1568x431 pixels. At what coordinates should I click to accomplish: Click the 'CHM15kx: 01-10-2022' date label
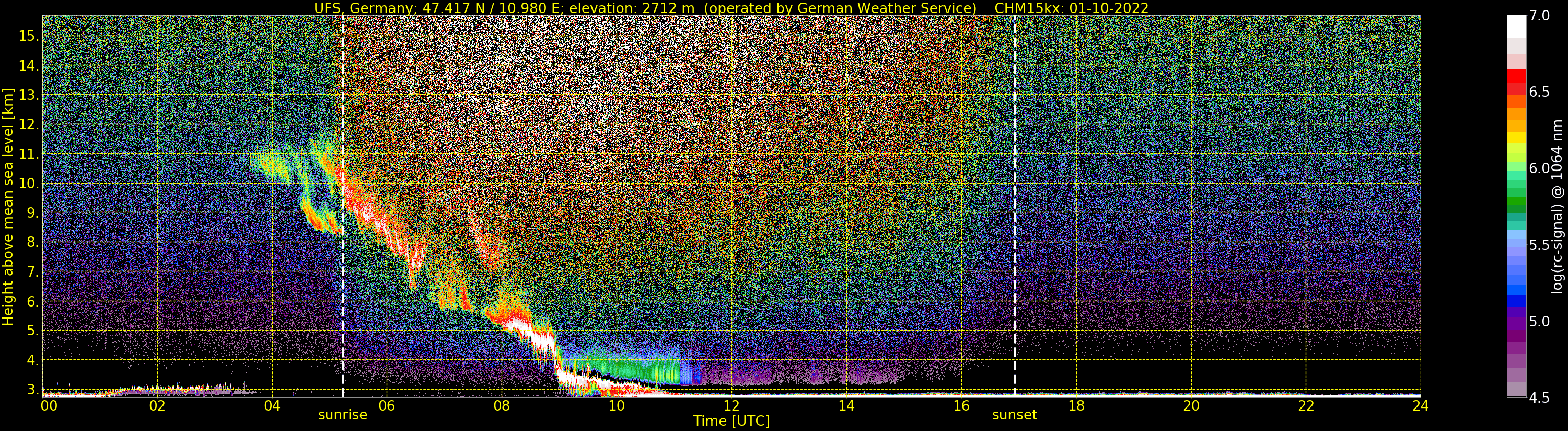pyautogui.click(x=1071, y=8)
